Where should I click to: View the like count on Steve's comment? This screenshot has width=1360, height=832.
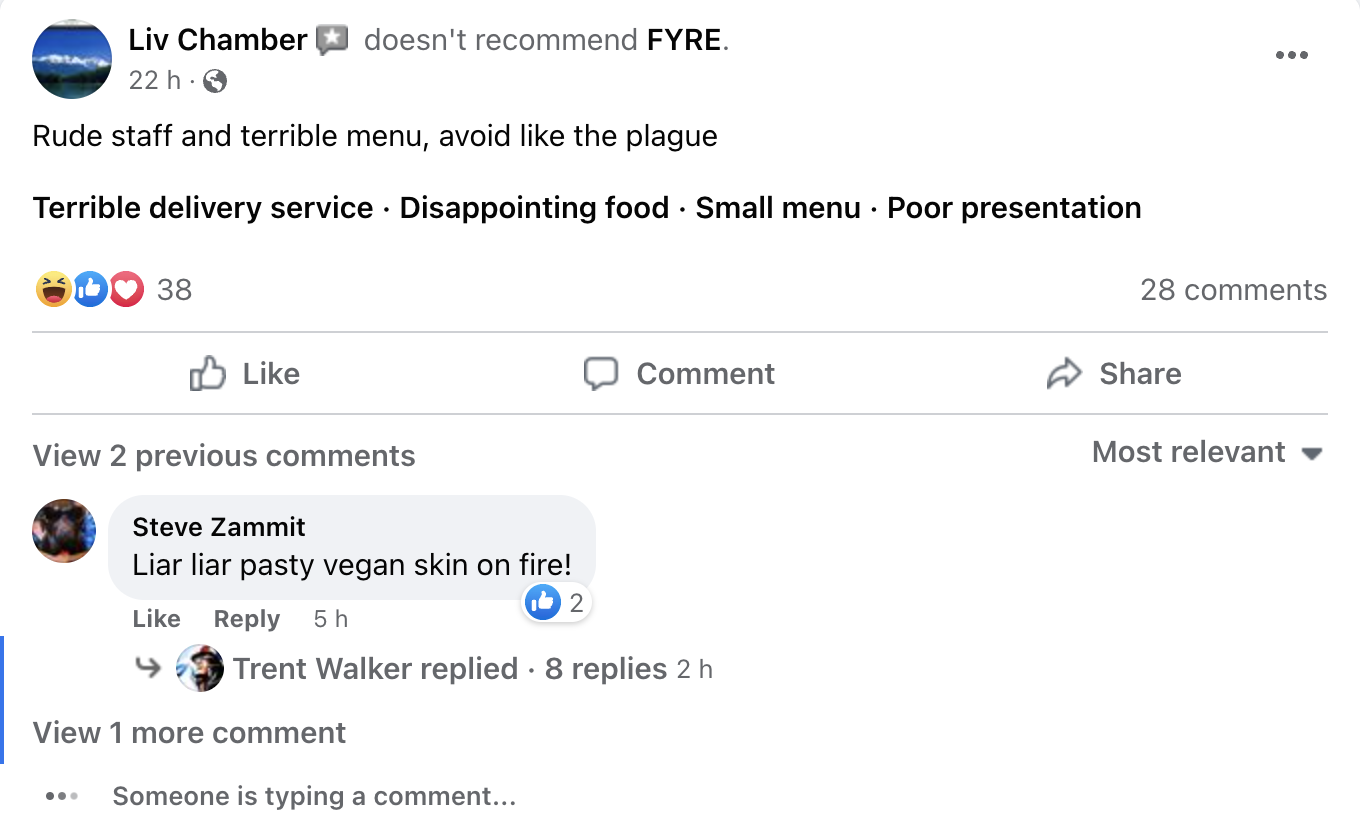[x=557, y=602]
